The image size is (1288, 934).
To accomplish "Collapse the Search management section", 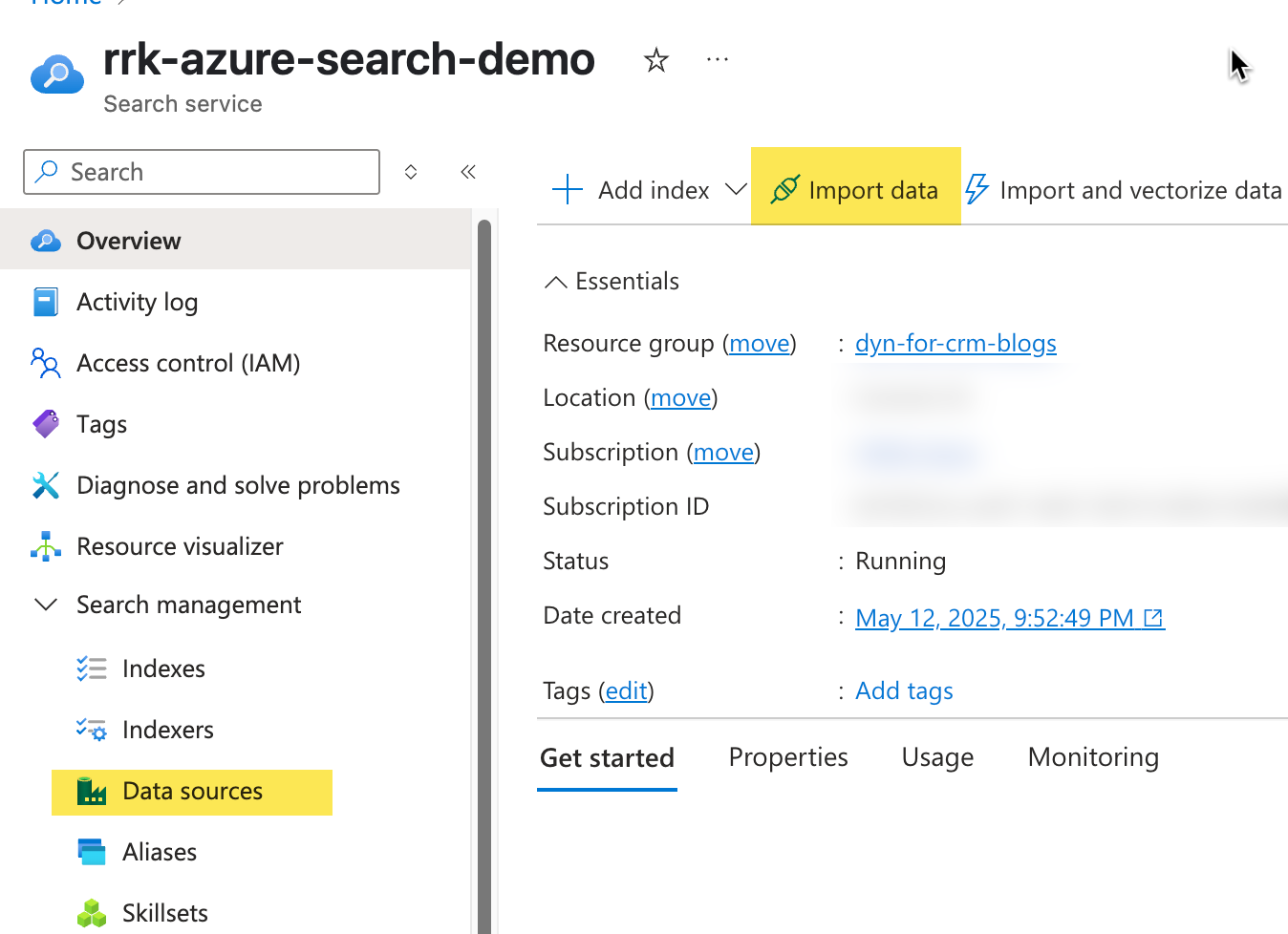I will 45,605.
